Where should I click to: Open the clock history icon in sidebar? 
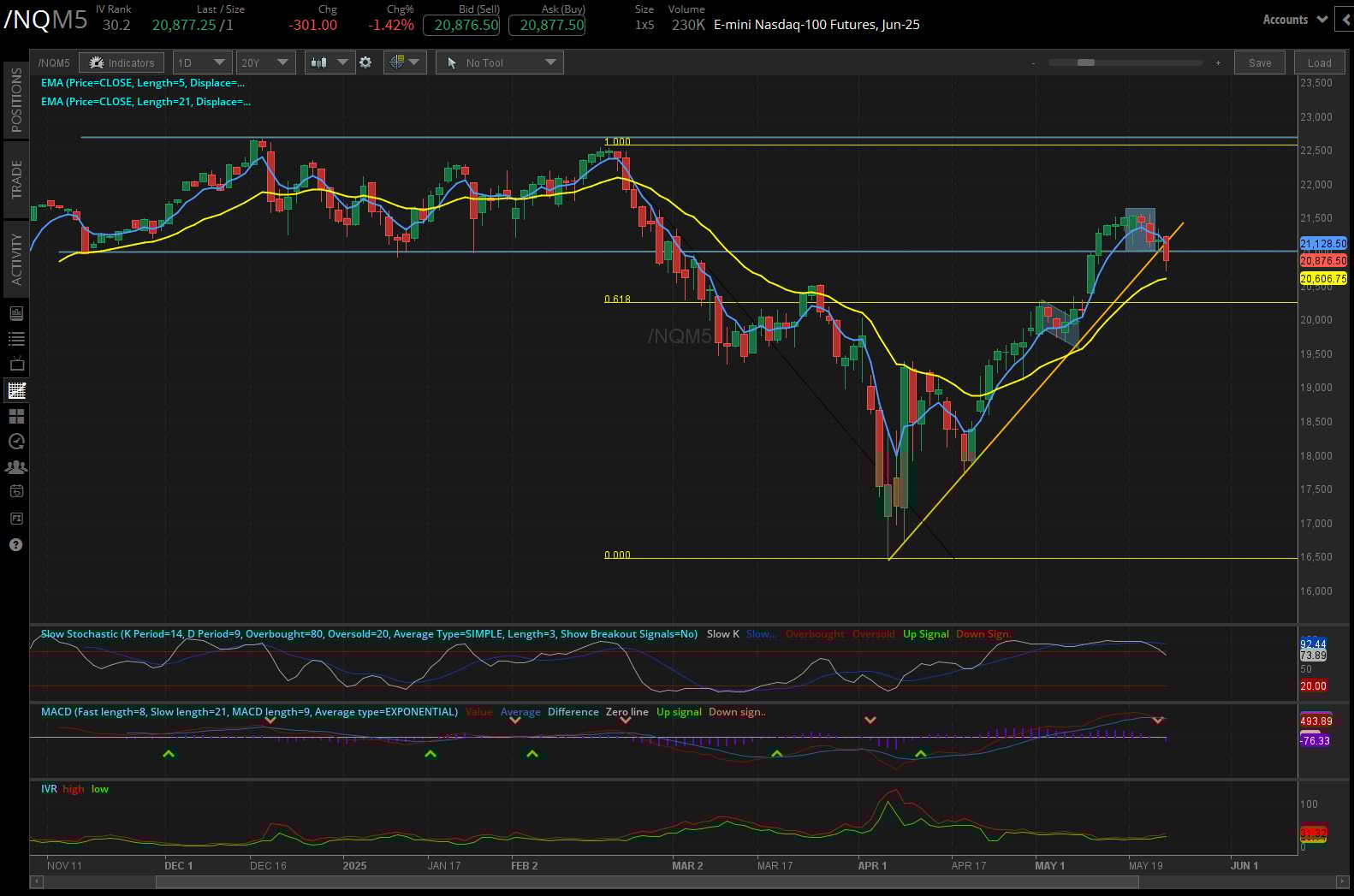click(x=16, y=442)
